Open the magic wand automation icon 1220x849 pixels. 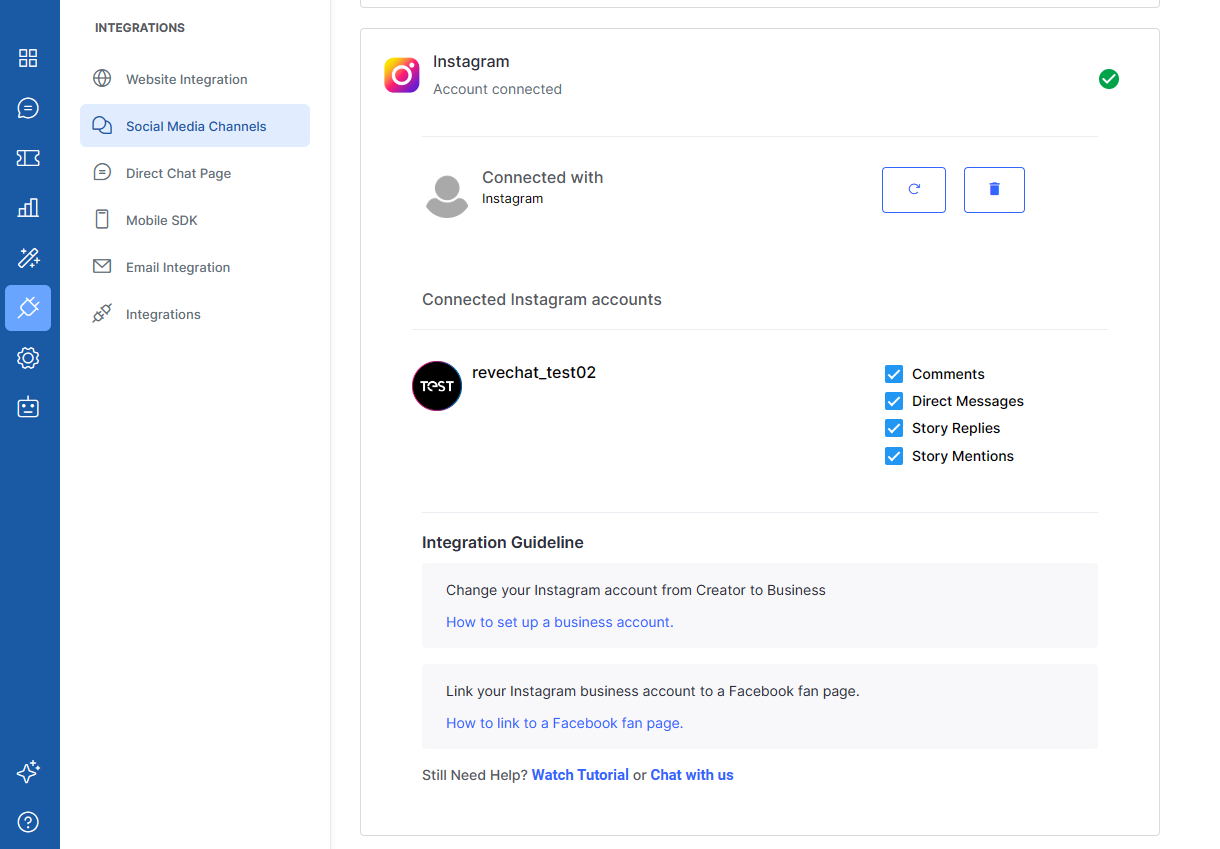pyautogui.click(x=28, y=258)
